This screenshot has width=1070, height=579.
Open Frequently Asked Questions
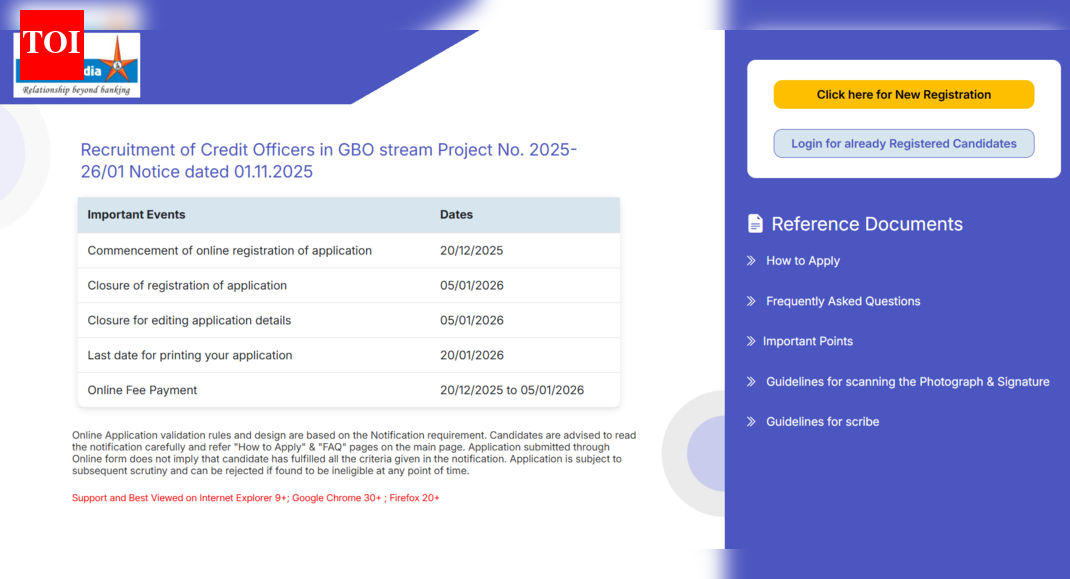click(842, 301)
